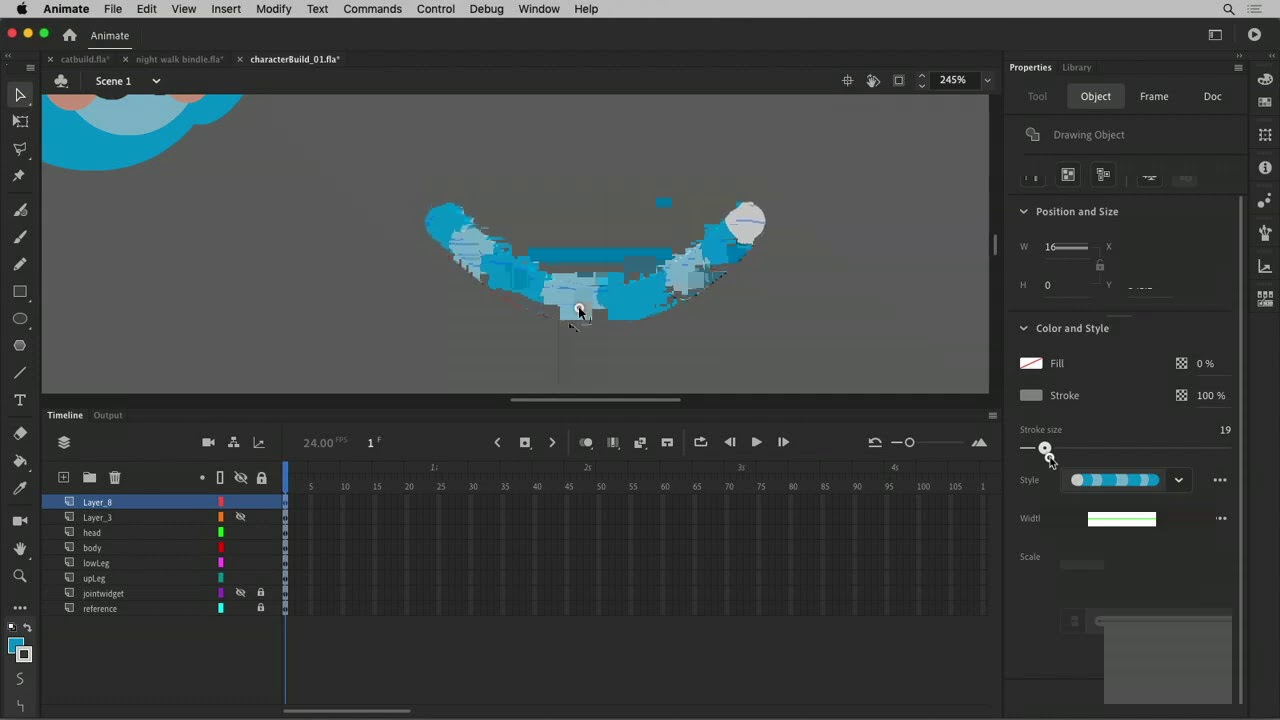The width and height of the screenshot is (1280, 720).
Task: Select the Free Transform tool
Action: pyautogui.click(x=20, y=121)
